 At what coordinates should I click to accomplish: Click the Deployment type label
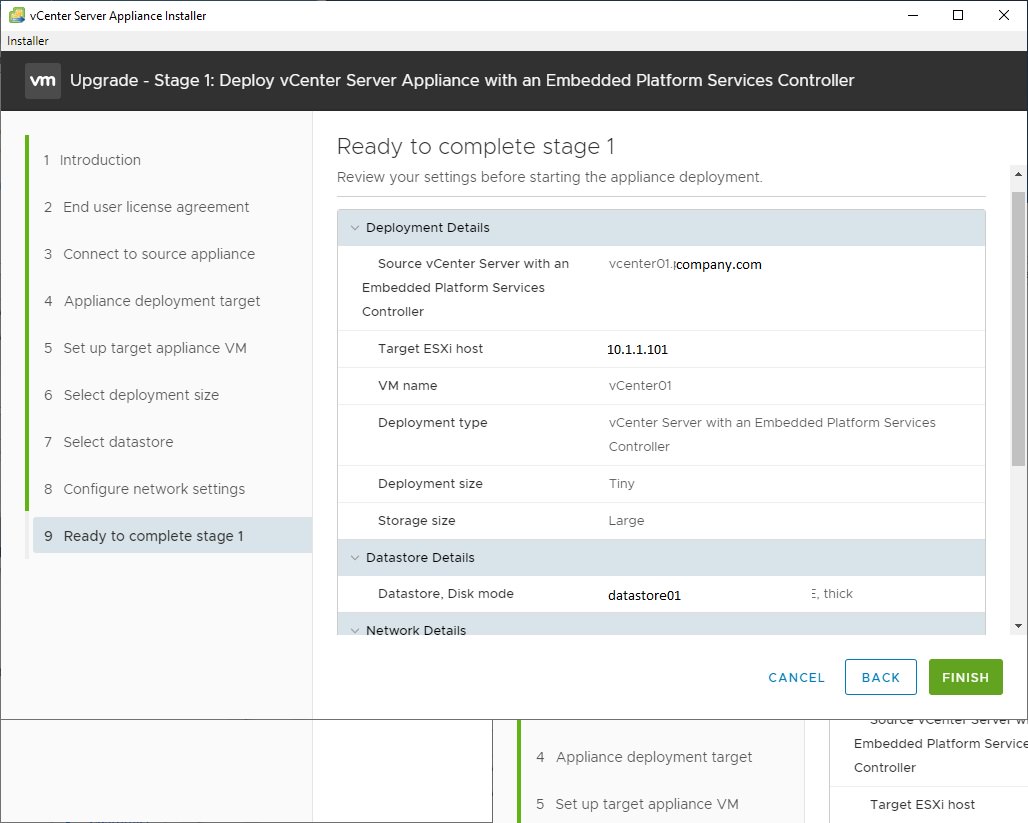tap(433, 423)
